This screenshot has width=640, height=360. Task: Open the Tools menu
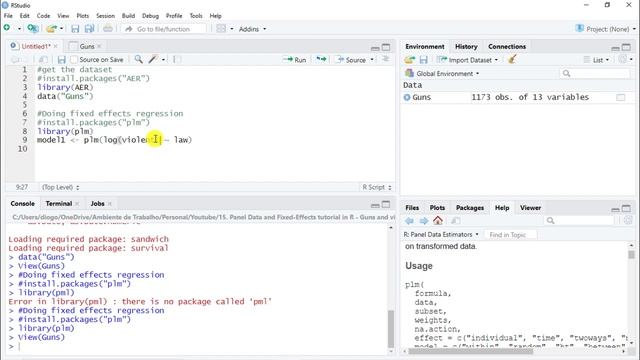(196, 16)
